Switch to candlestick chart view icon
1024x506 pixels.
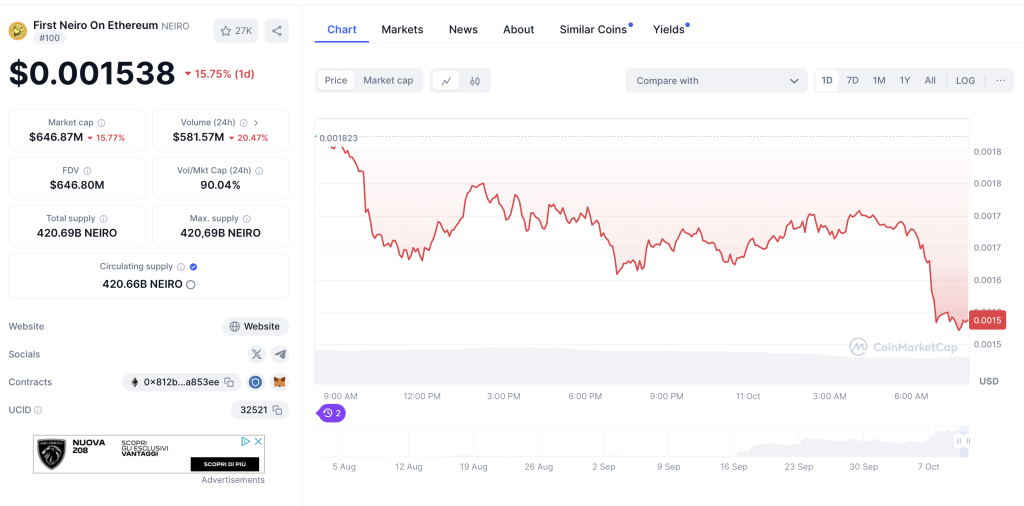pyautogui.click(x=475, y=80)
